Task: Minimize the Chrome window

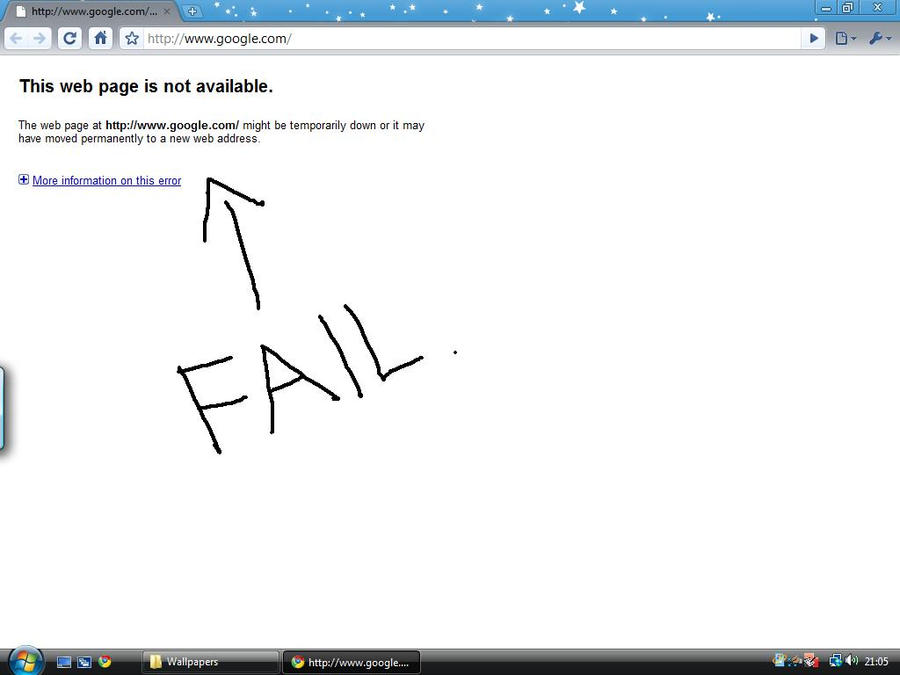Action: pyautogui.click(x=826, y=7)
